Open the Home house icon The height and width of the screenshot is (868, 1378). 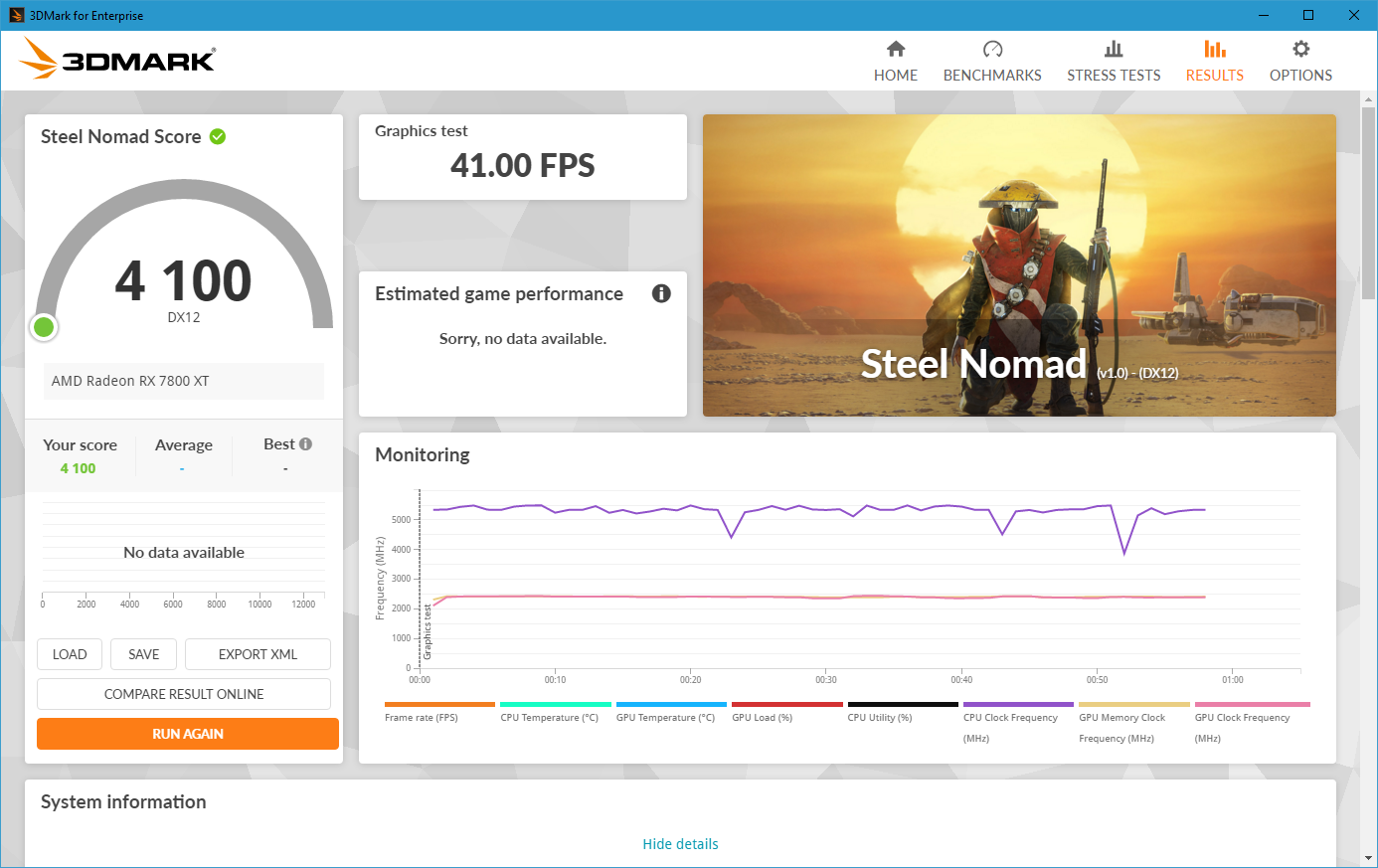(x=896, y=49)
